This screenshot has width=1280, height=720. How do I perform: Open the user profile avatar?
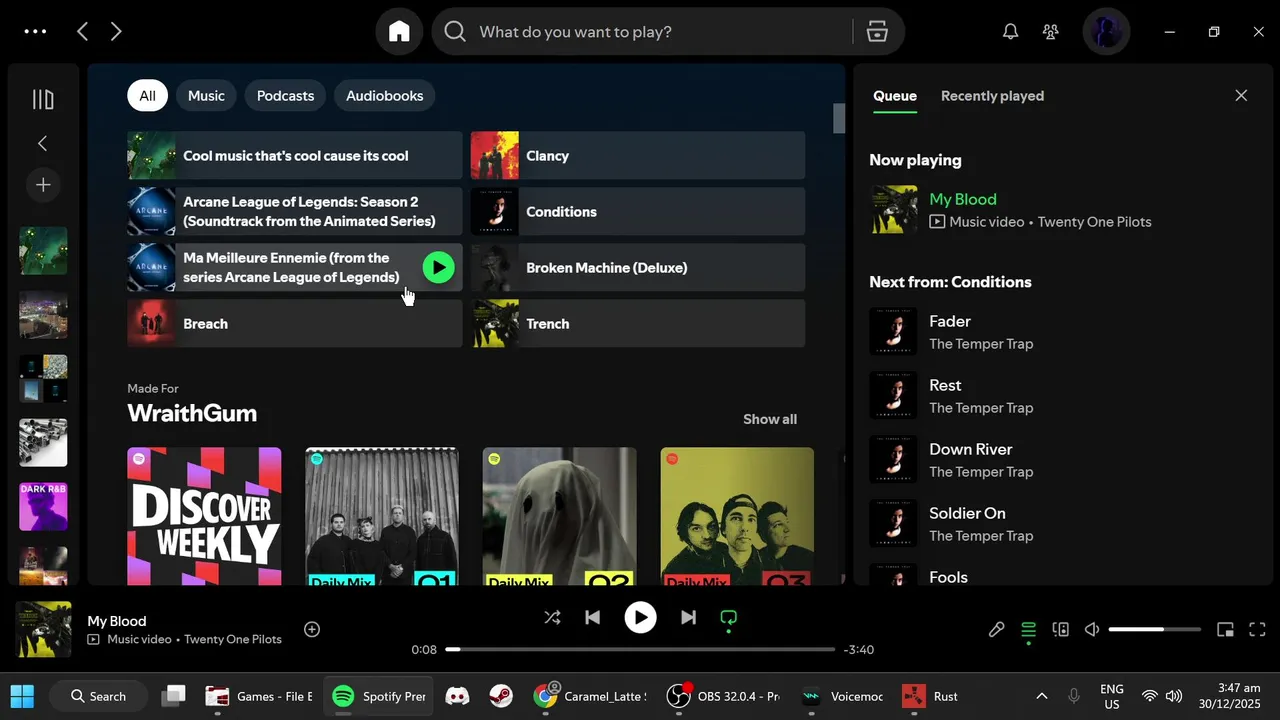1106,32
